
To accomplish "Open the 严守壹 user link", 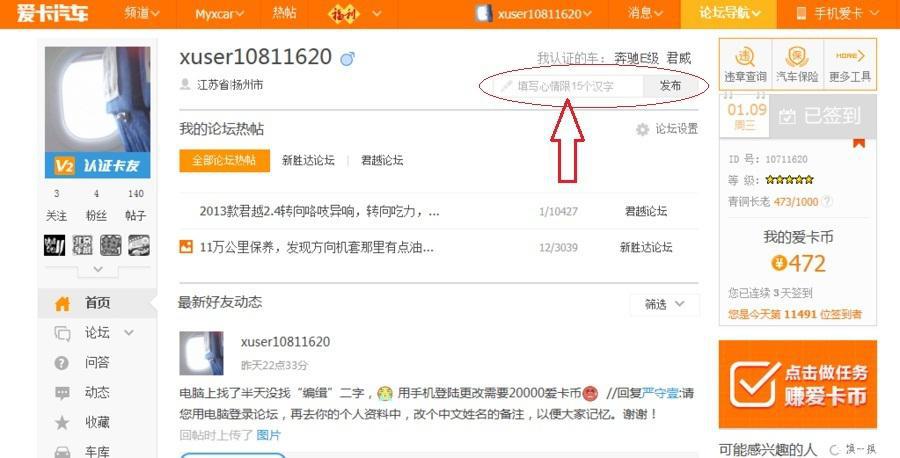I will click(660, 394).
